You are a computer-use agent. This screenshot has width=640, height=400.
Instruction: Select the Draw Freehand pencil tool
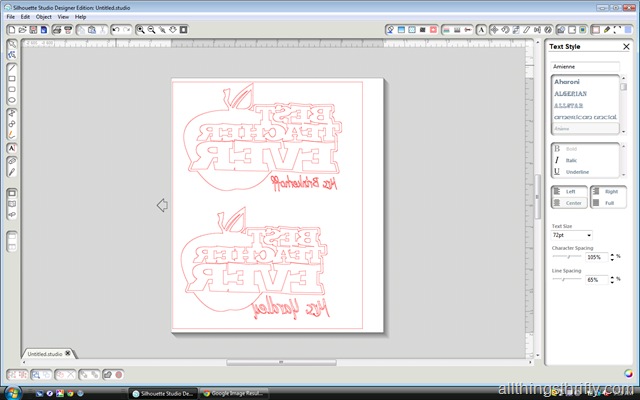tap(12, 134)
